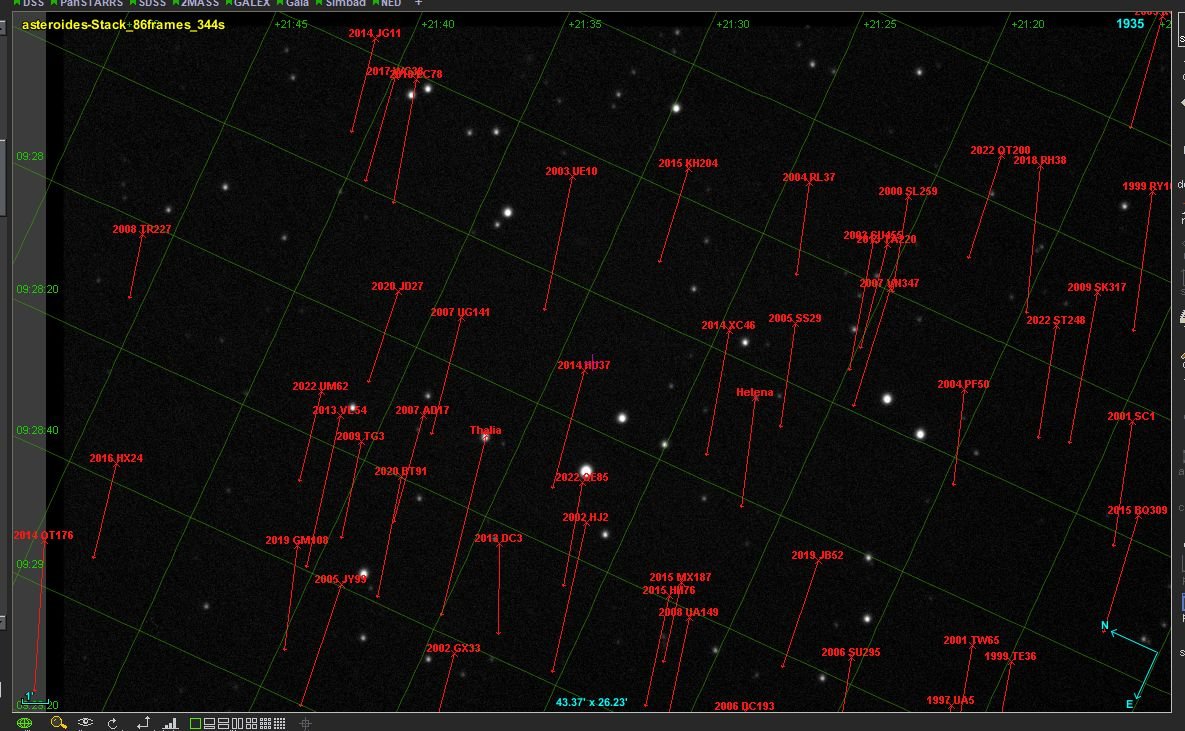
Task: Select the 2005 SS29 asteroid label
Action: click(794, 318)
